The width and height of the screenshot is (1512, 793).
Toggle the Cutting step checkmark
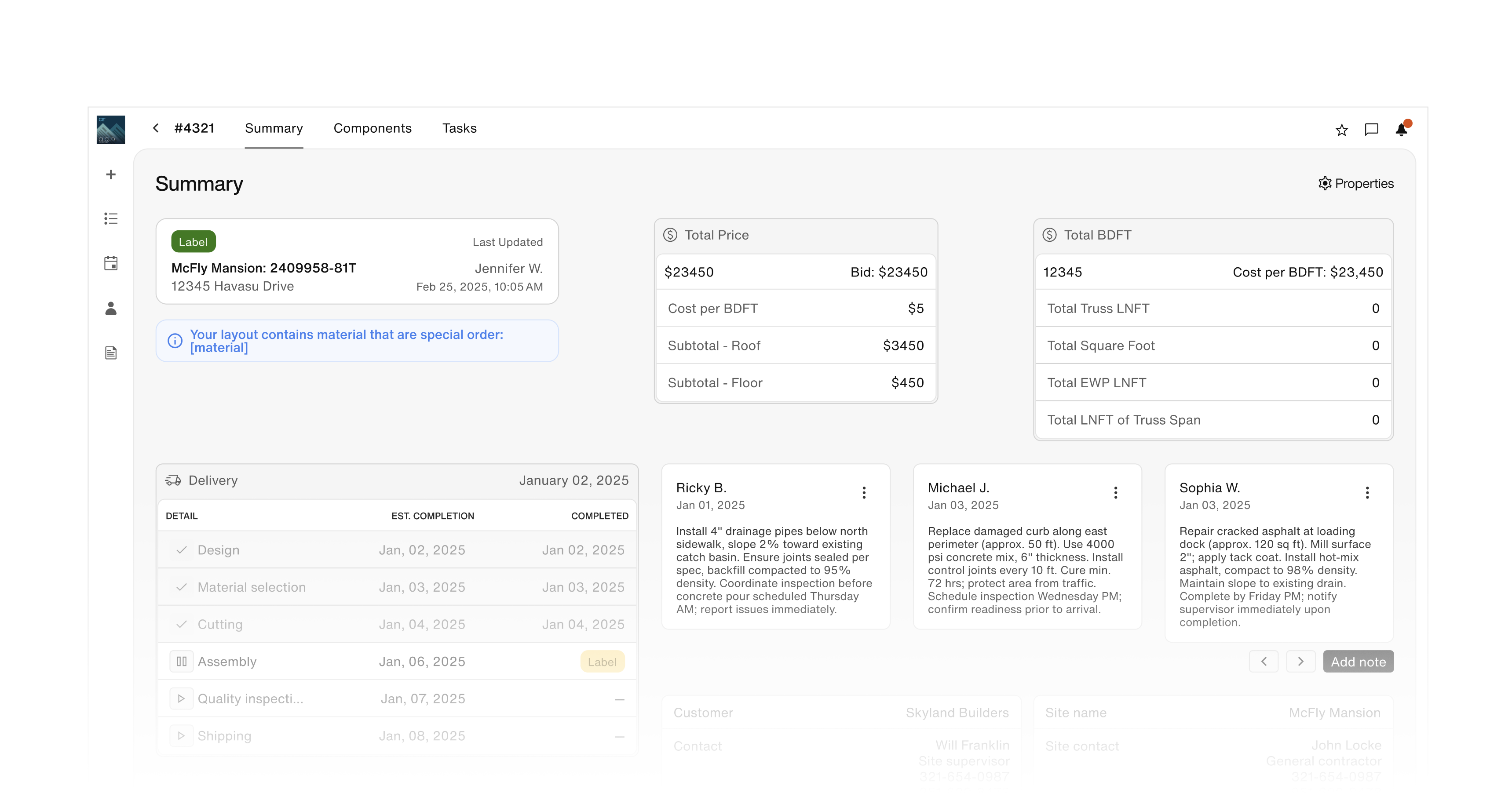(x=181, y=624)
